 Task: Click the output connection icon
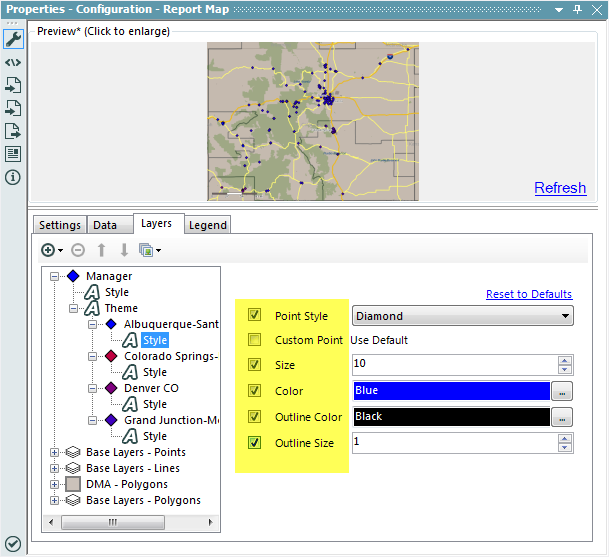(x=13, y=131)
